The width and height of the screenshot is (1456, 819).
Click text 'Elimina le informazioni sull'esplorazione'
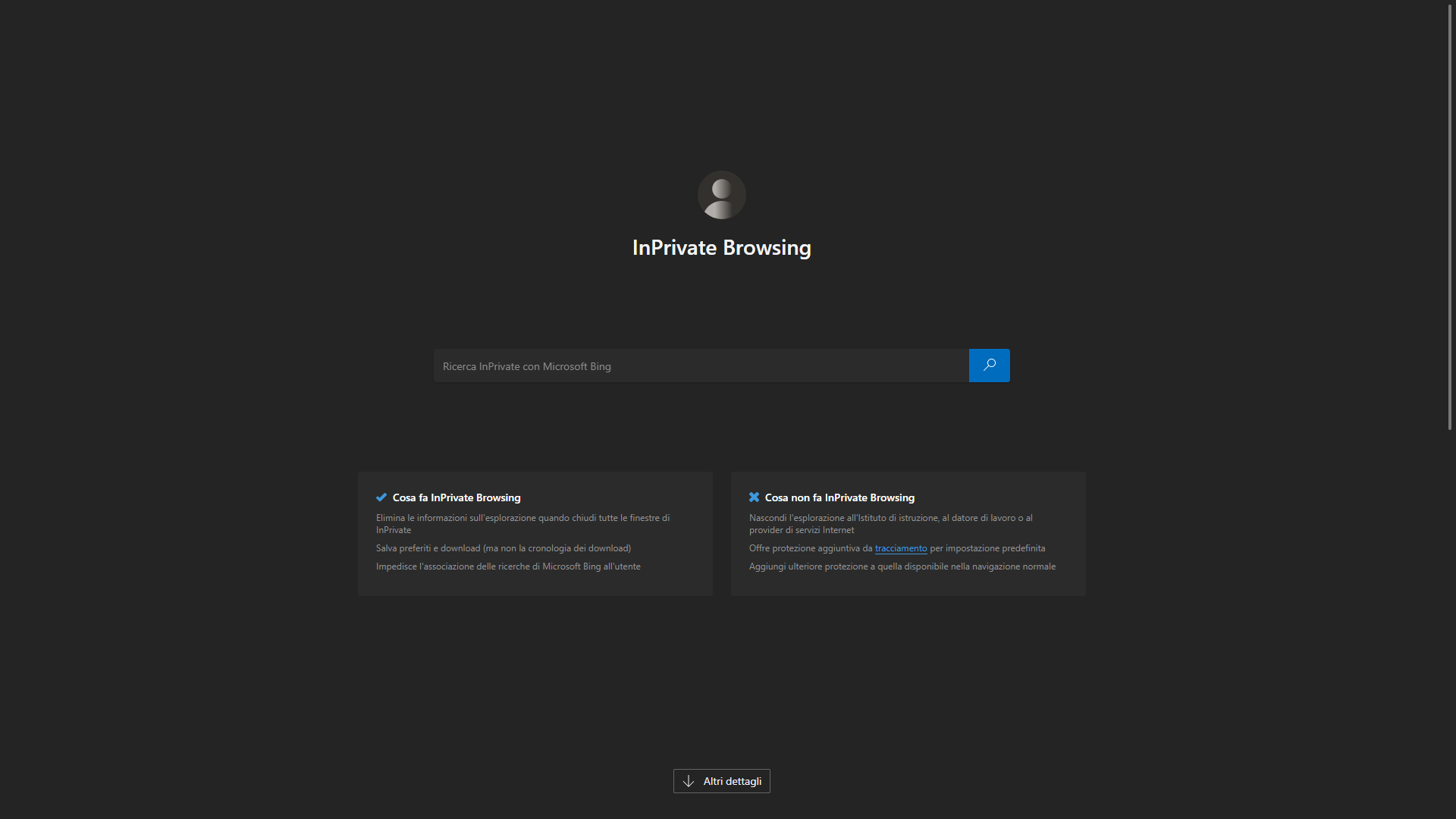(x=456, y=518)
